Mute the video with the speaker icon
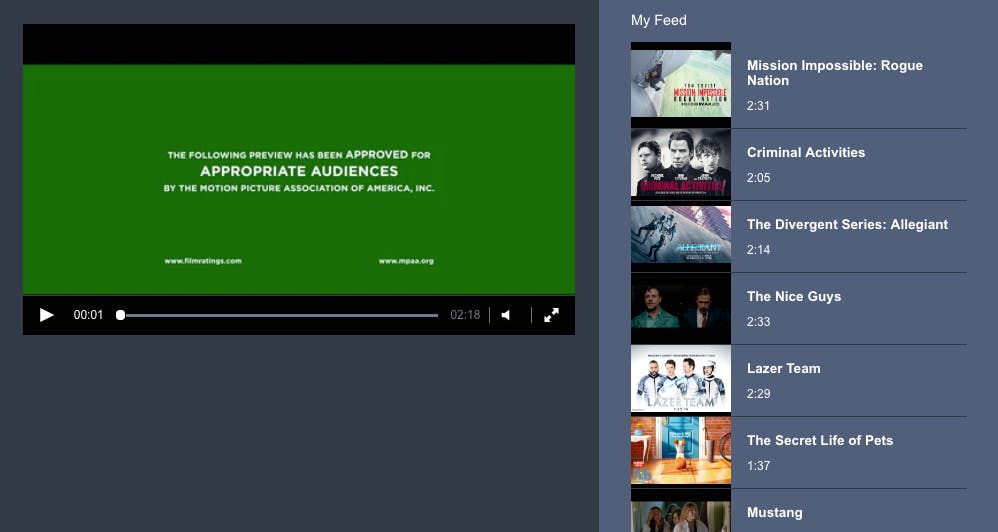Screen dimensions: 998x532 click(505, 315)
